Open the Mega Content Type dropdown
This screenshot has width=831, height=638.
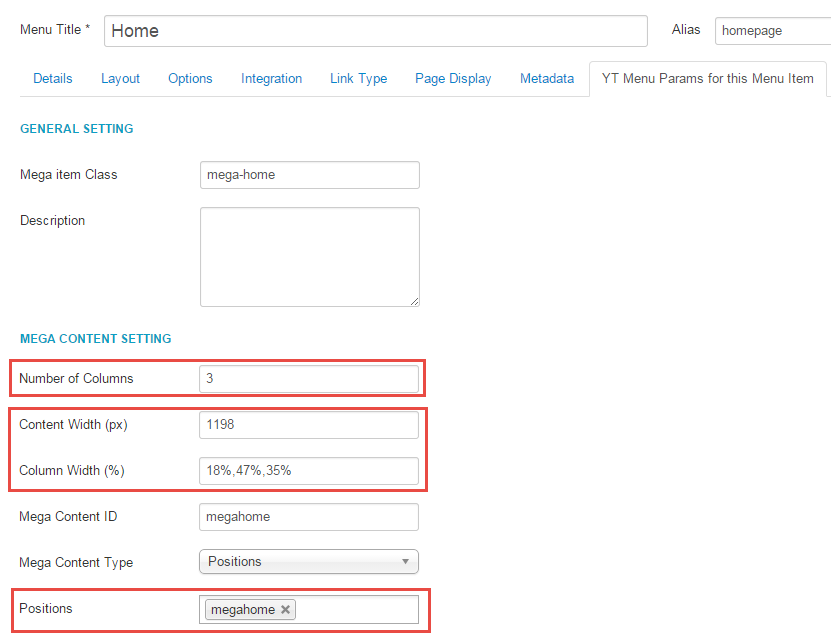(x=309, y=562)
